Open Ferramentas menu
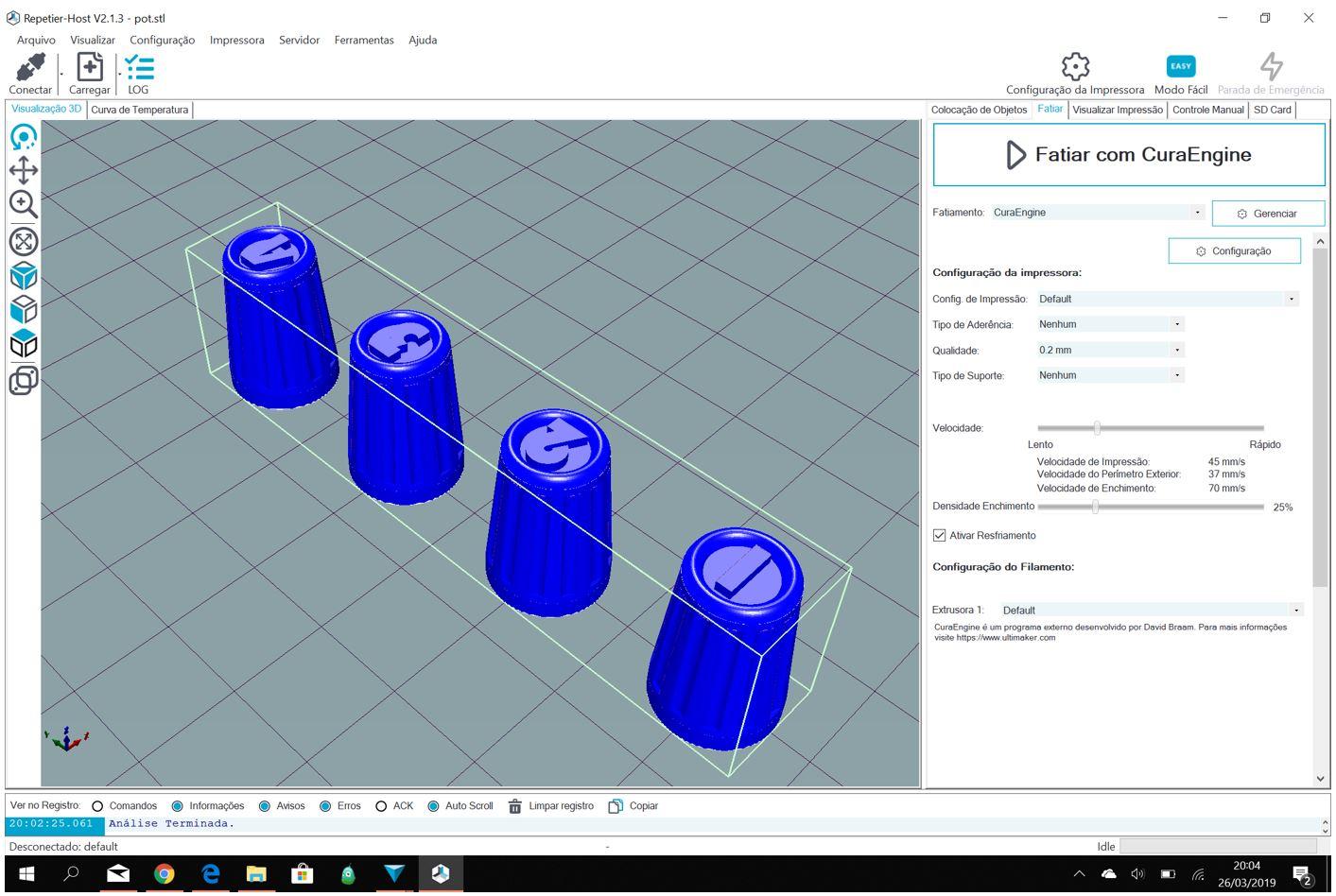This screenshot has height=896, width=1336. [364, 40]
